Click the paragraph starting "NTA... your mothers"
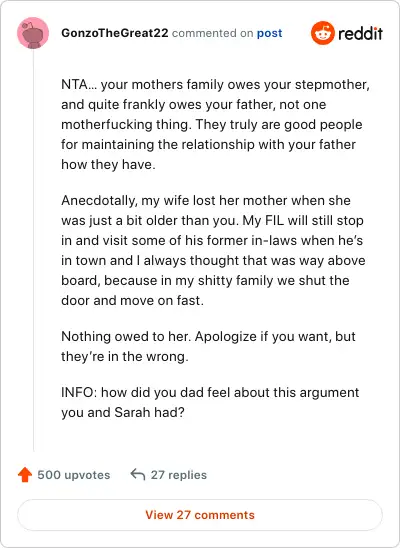The image size is (400, 548). click(x=215, y=124)
